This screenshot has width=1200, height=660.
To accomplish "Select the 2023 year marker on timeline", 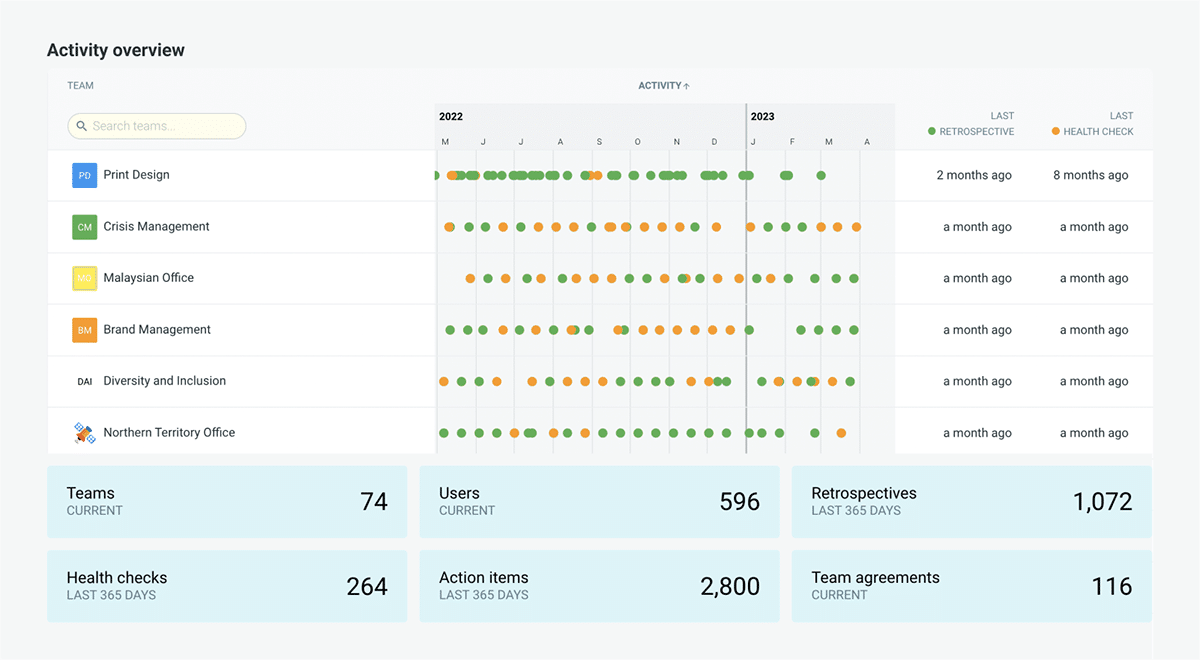I will [x=762, y=116].
